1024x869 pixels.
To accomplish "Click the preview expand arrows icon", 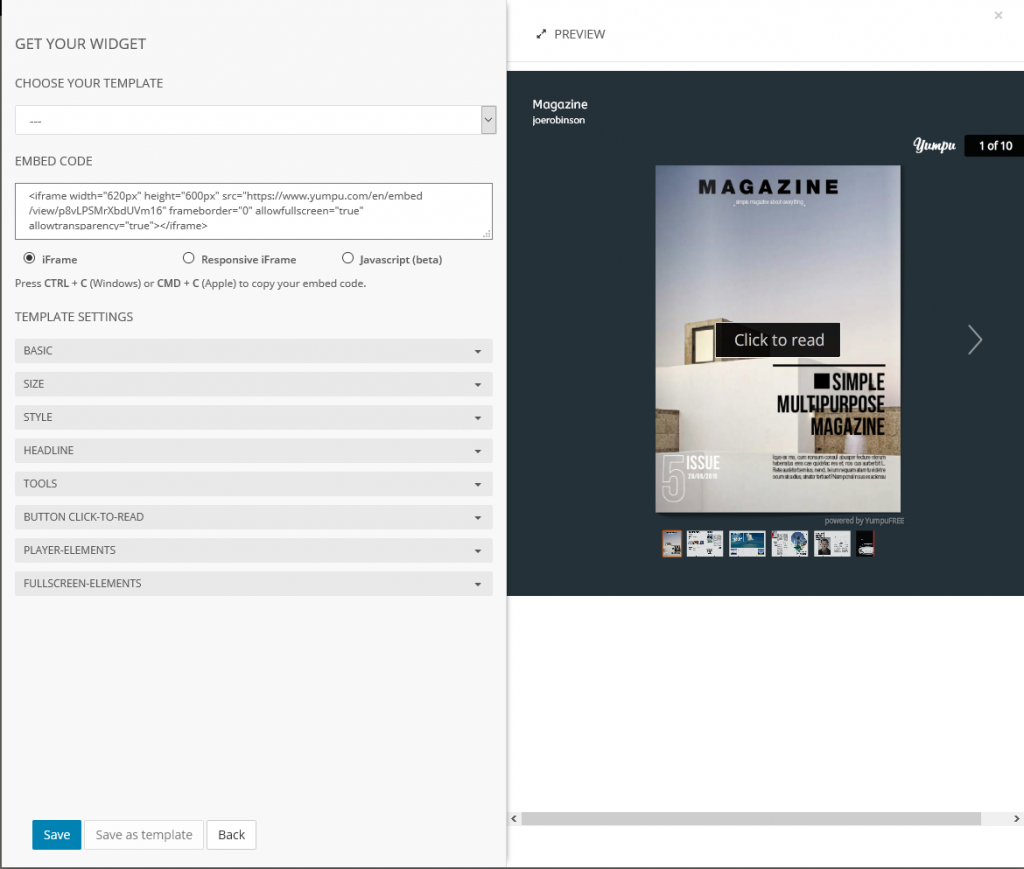I will coord(541,34).
